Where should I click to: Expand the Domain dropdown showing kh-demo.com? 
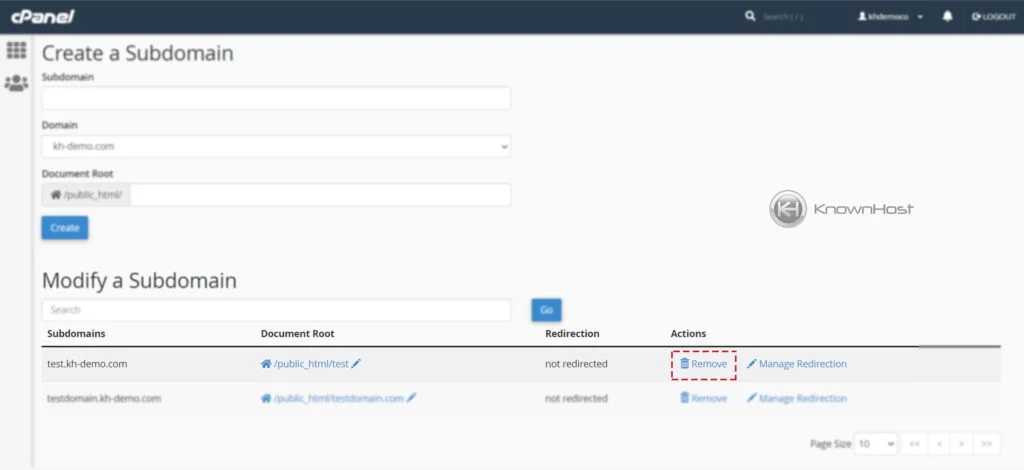pyautogui.click(x=276, y=146)
